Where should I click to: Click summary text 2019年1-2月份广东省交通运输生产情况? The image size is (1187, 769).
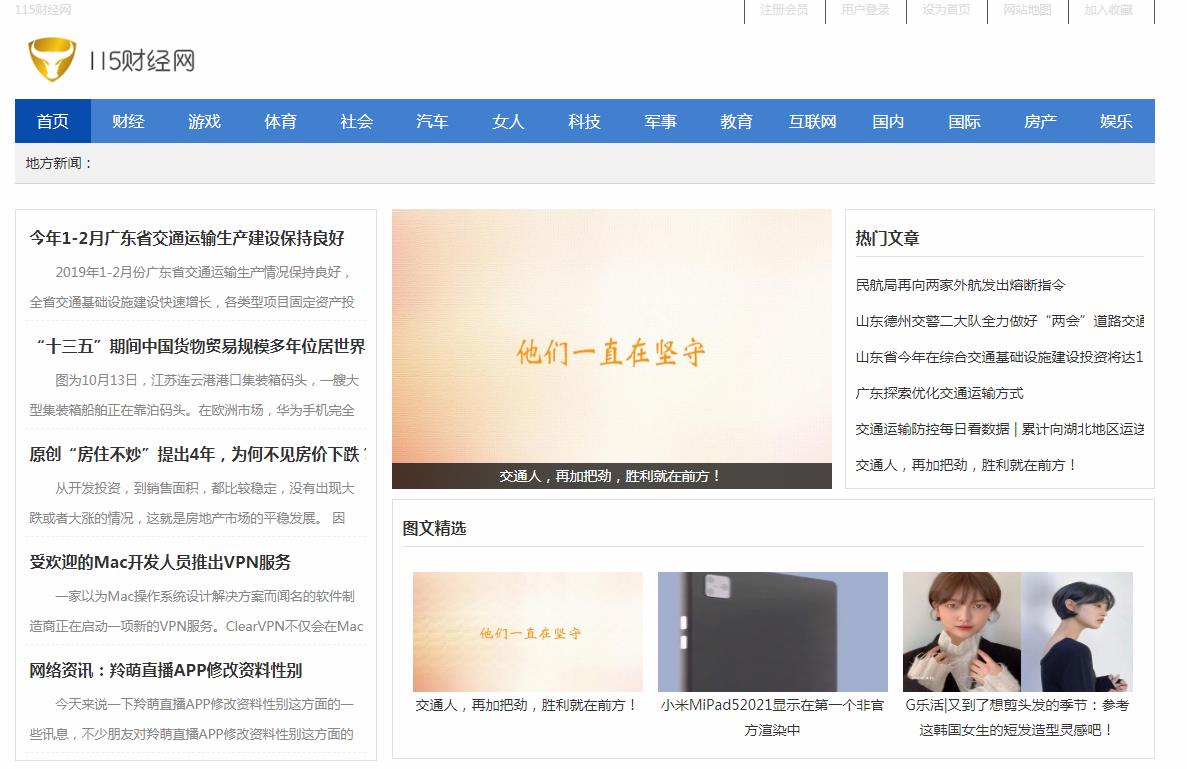192,287
